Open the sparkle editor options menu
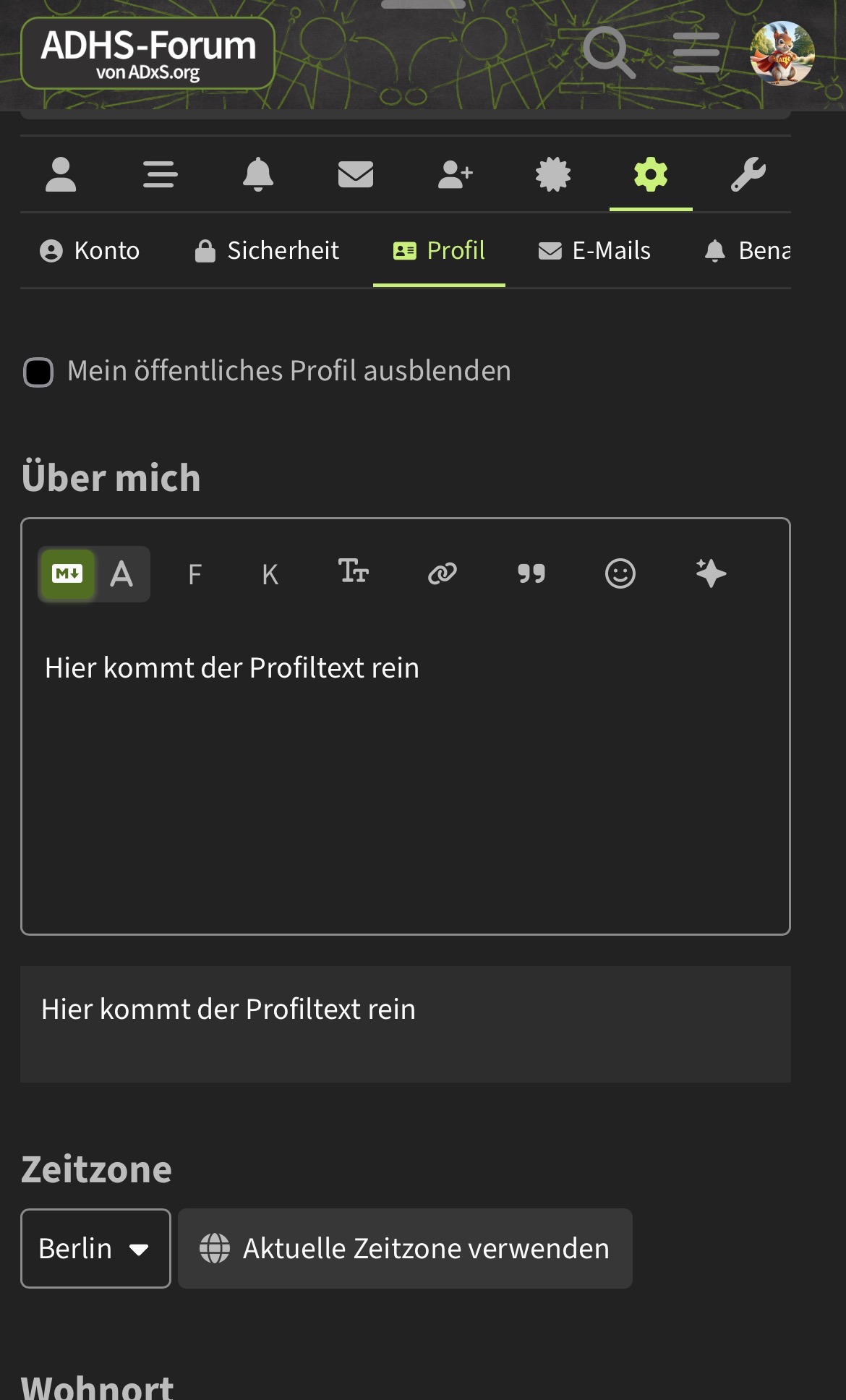Screen dimensions: 846x1400 711,573
